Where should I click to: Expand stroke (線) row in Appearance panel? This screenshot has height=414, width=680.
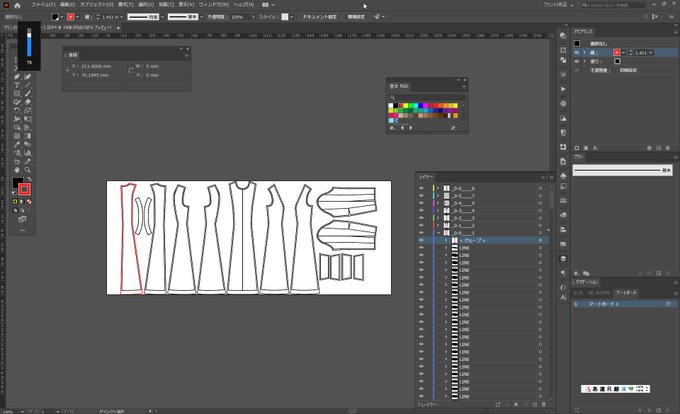click(584, 52)
